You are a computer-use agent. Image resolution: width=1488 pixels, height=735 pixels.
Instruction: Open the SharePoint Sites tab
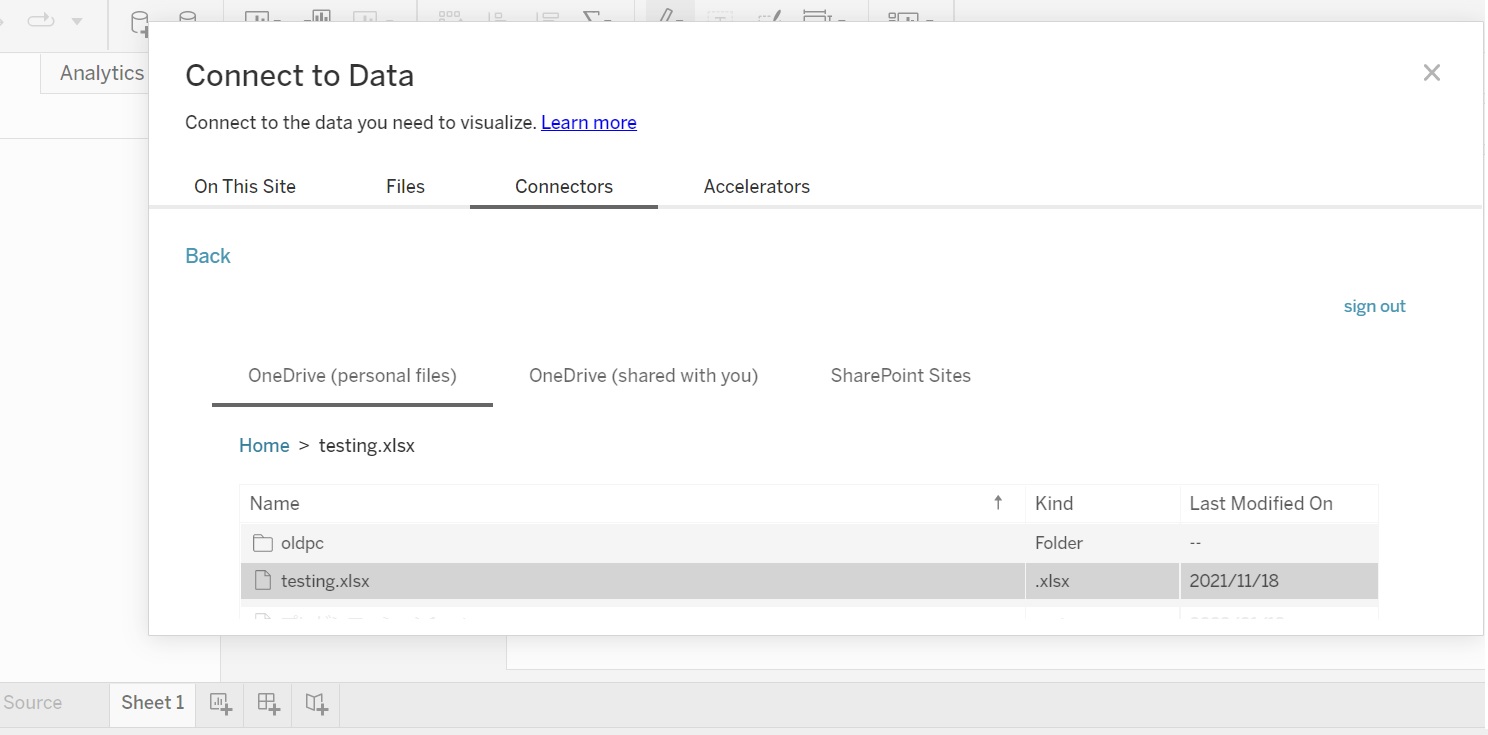(x=900, y=375)
